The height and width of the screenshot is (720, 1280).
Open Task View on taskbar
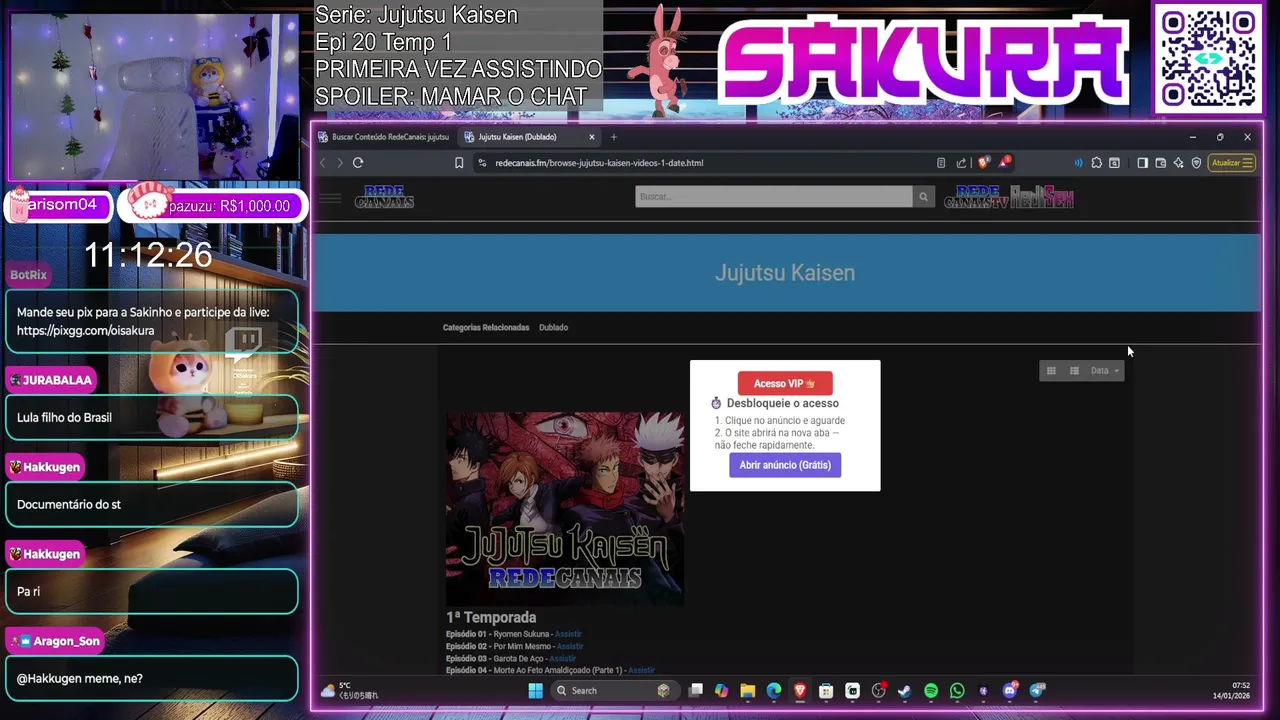[696, 691]
